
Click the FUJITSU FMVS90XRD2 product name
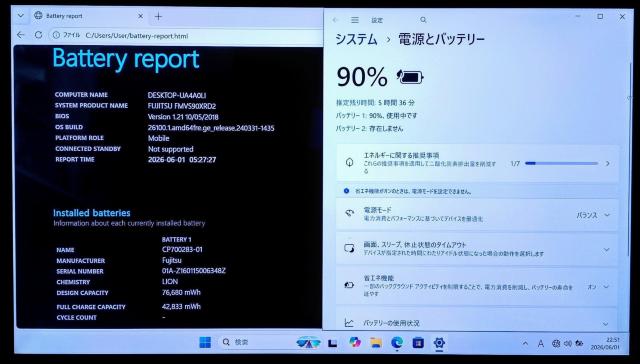tap(182, 106)
